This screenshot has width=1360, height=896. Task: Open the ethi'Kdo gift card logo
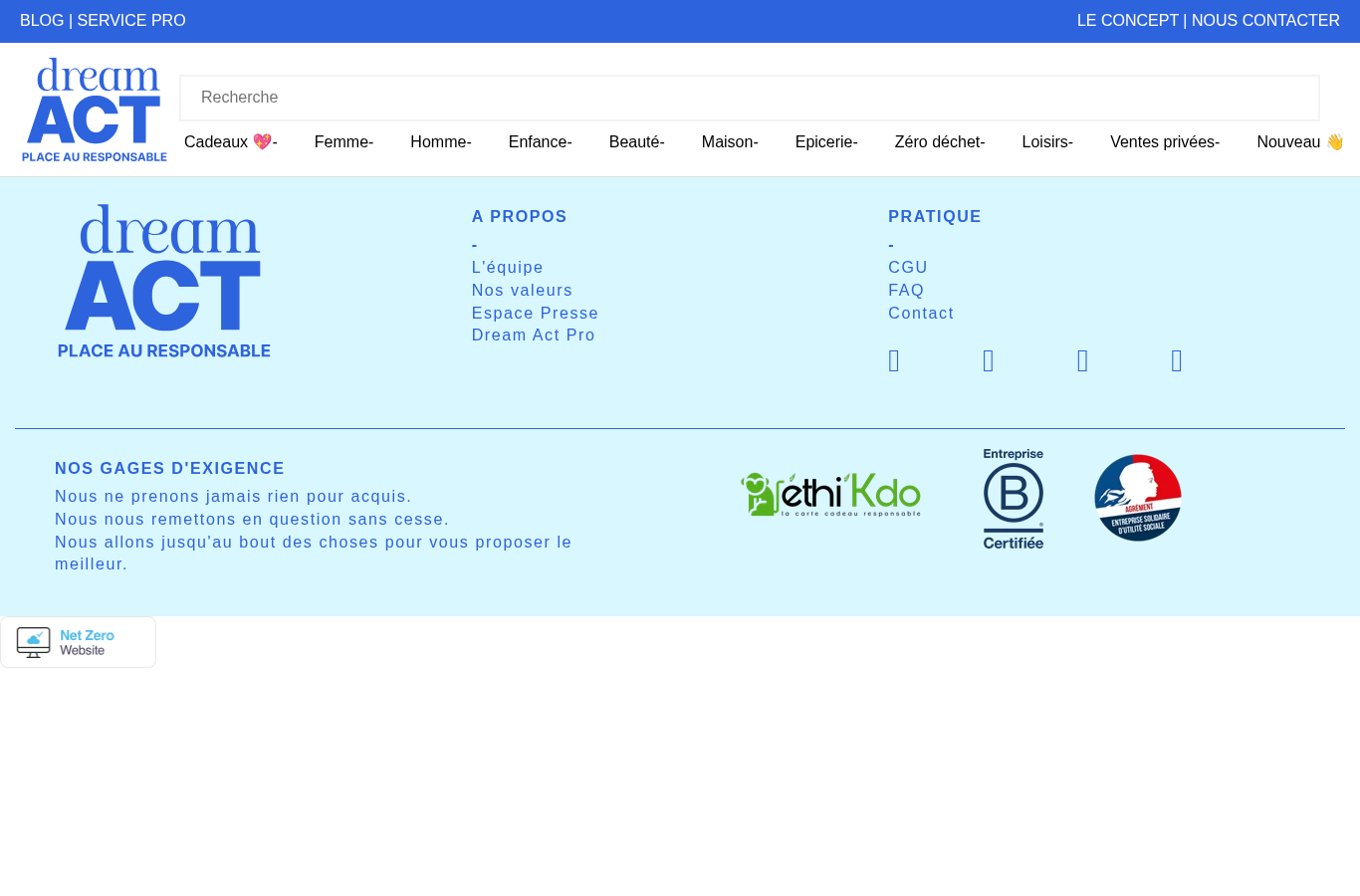831,495
